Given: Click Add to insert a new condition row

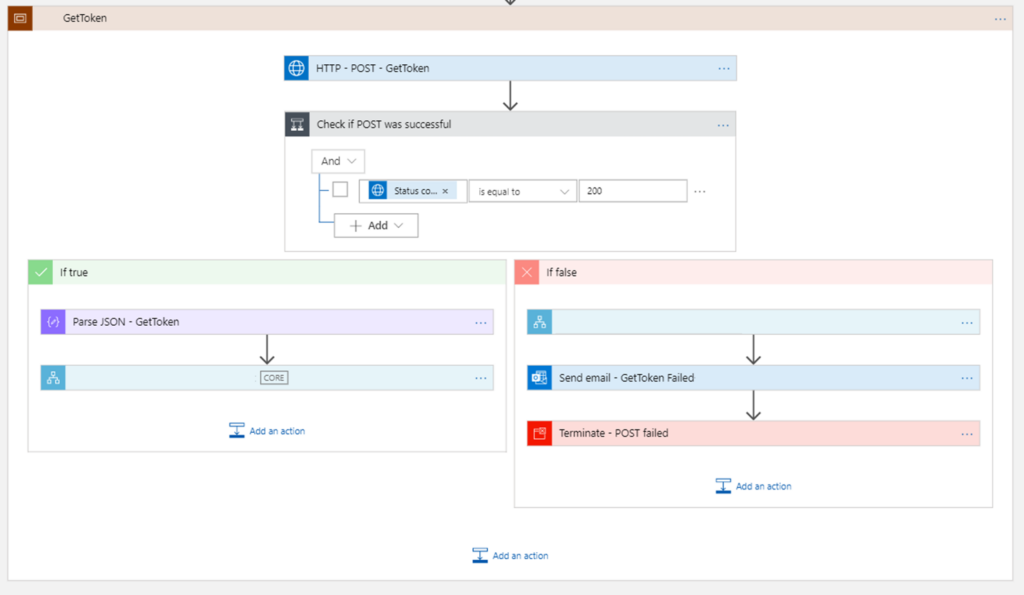Looking at the screenshot, I should tap(375, 225).
